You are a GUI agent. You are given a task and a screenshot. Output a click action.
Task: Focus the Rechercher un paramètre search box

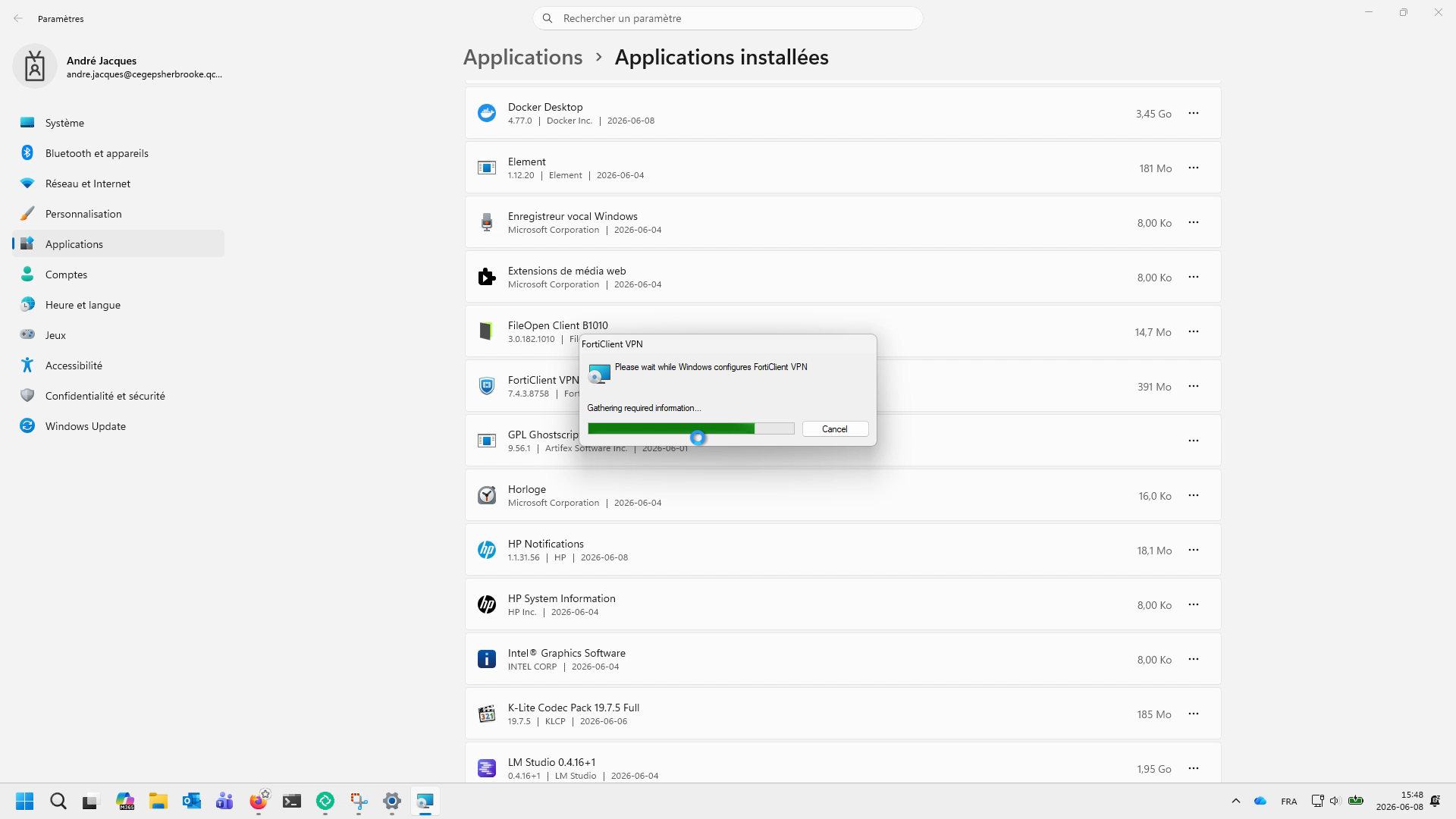728,18
